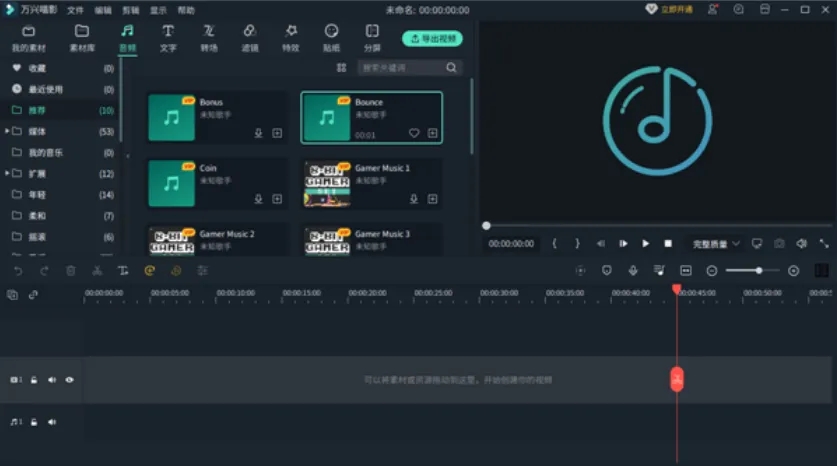
Task: Open the 完整质量 preview quality dropdown
Action: click(716, 244)
